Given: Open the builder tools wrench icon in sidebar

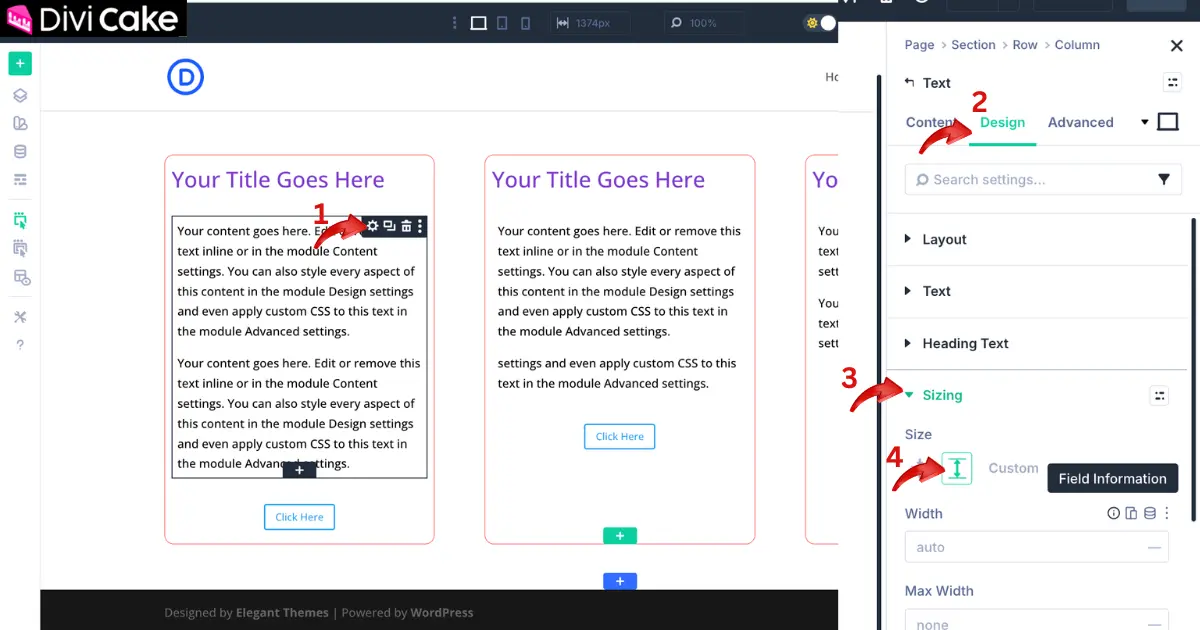Looking at the screenshot, I should [x=20, y=317].
